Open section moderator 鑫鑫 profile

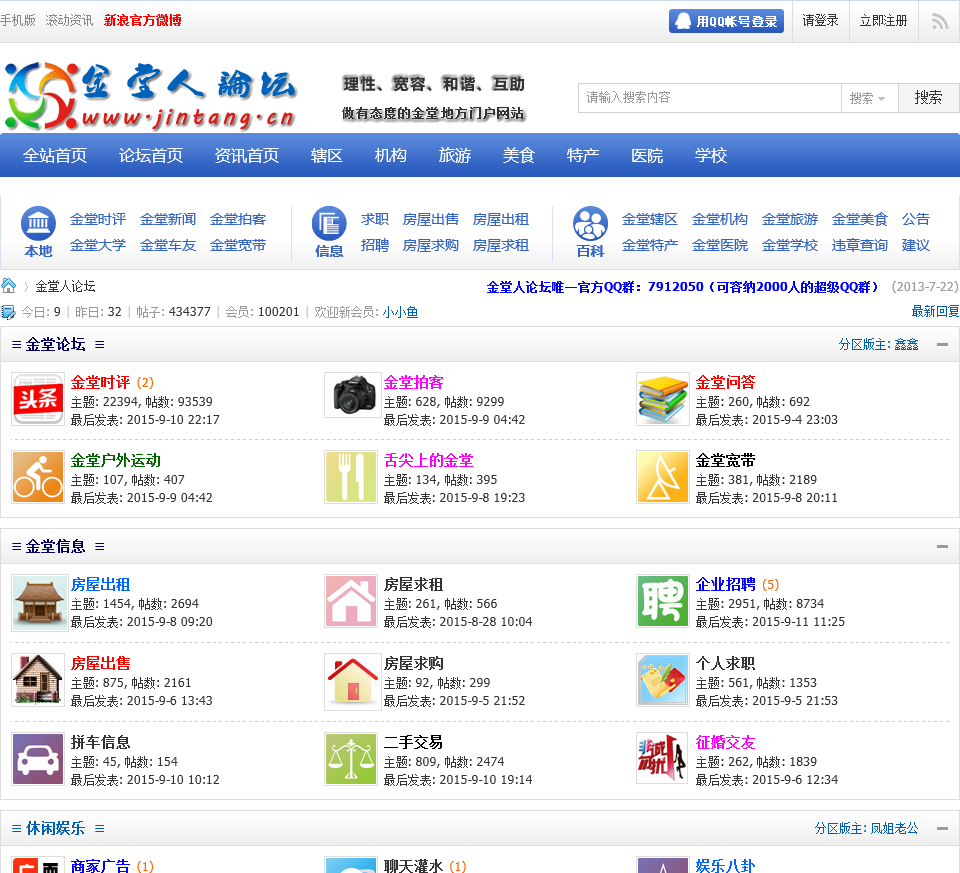[x=906, y=345]
